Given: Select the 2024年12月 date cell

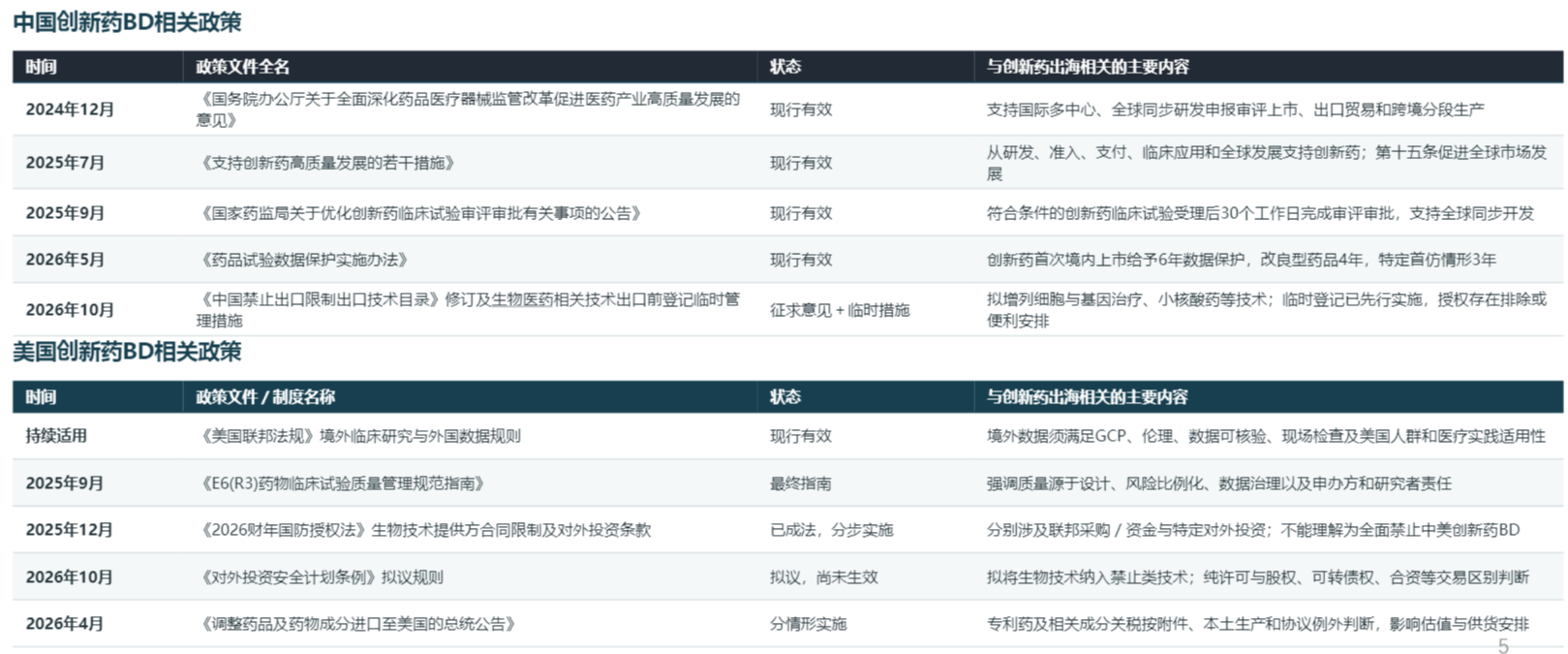Looking at the screenshot, I should coord(70,109).
